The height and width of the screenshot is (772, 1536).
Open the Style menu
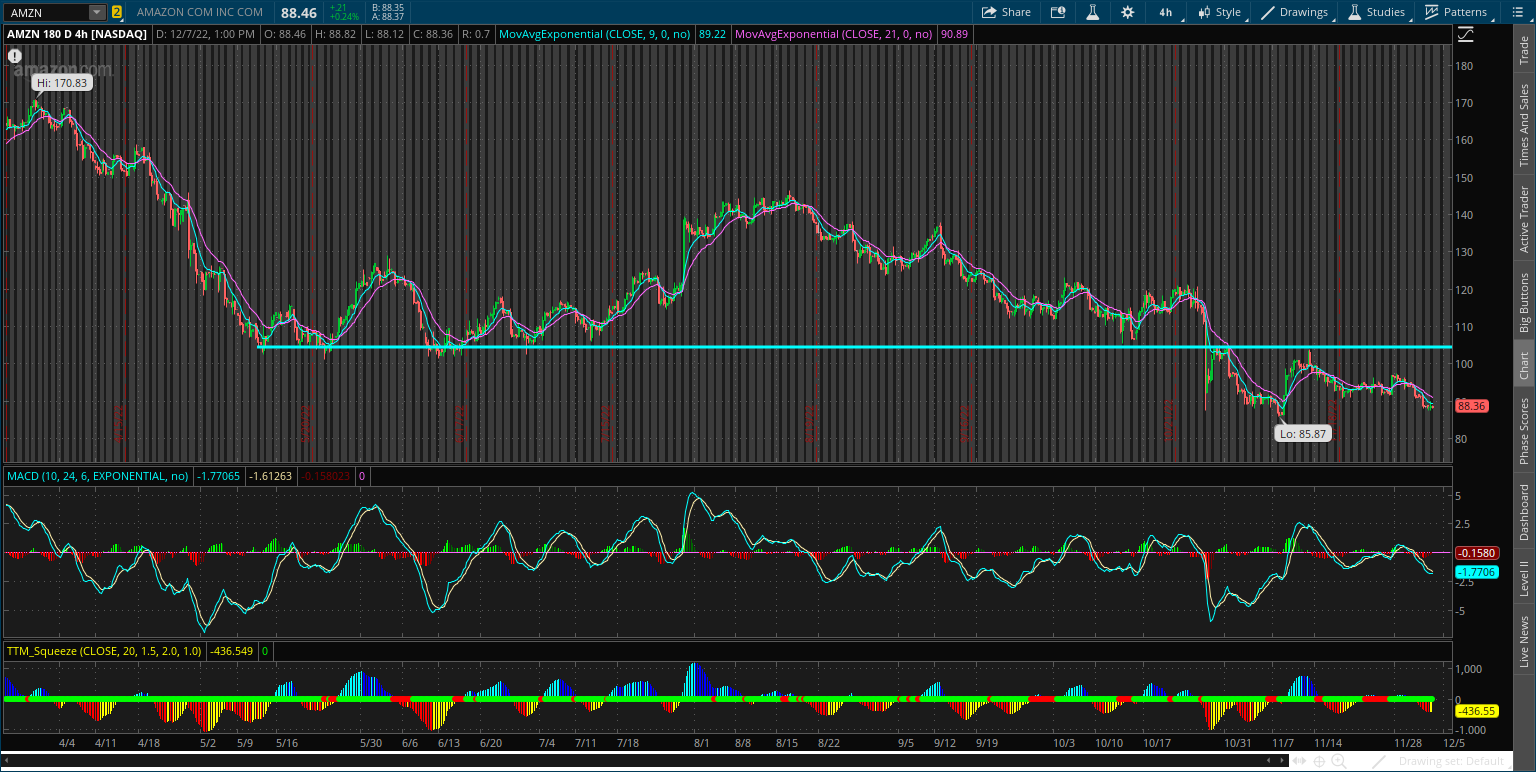[1219, 12]
